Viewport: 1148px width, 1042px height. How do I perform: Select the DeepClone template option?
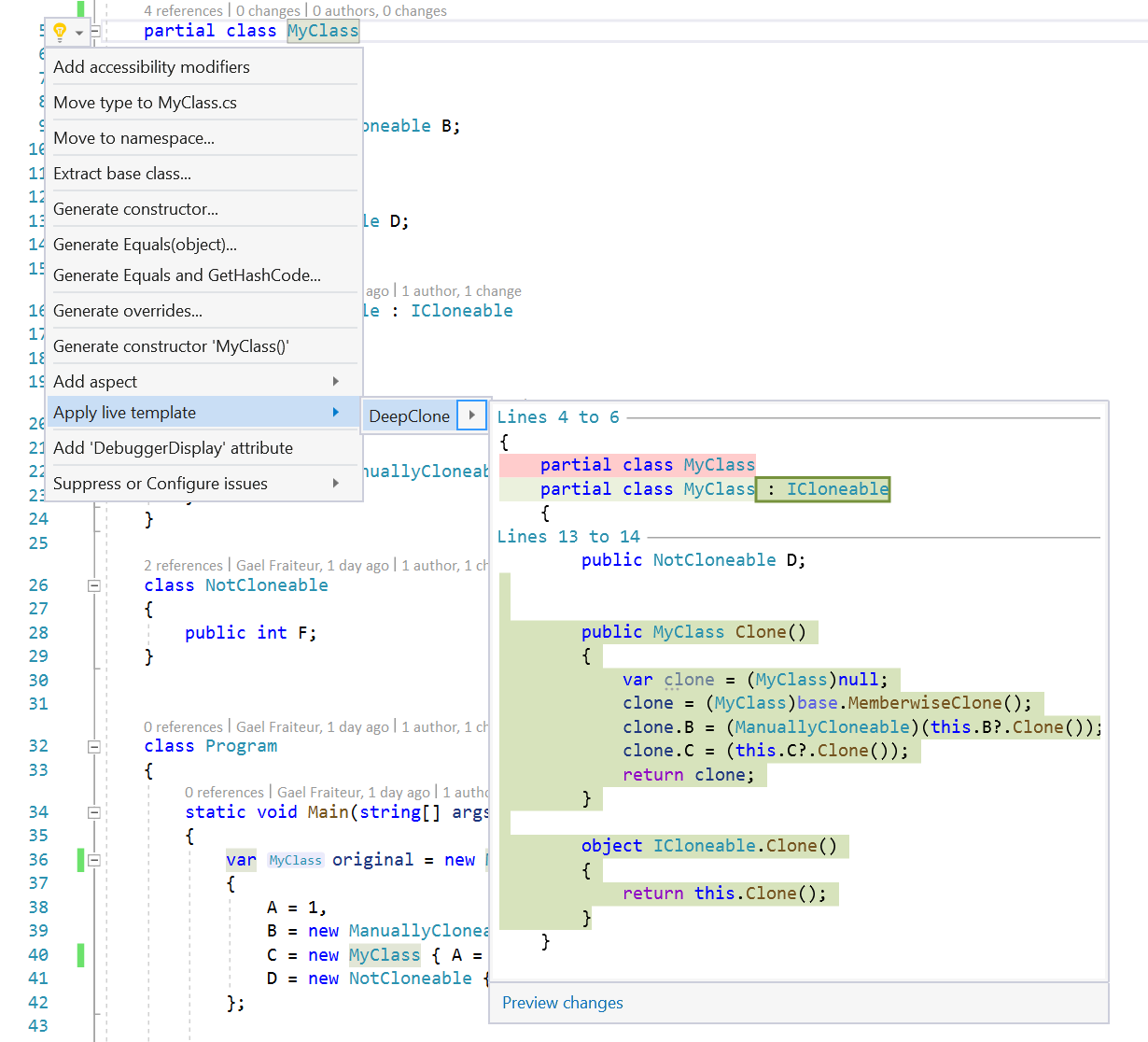(x=409, y=415)
